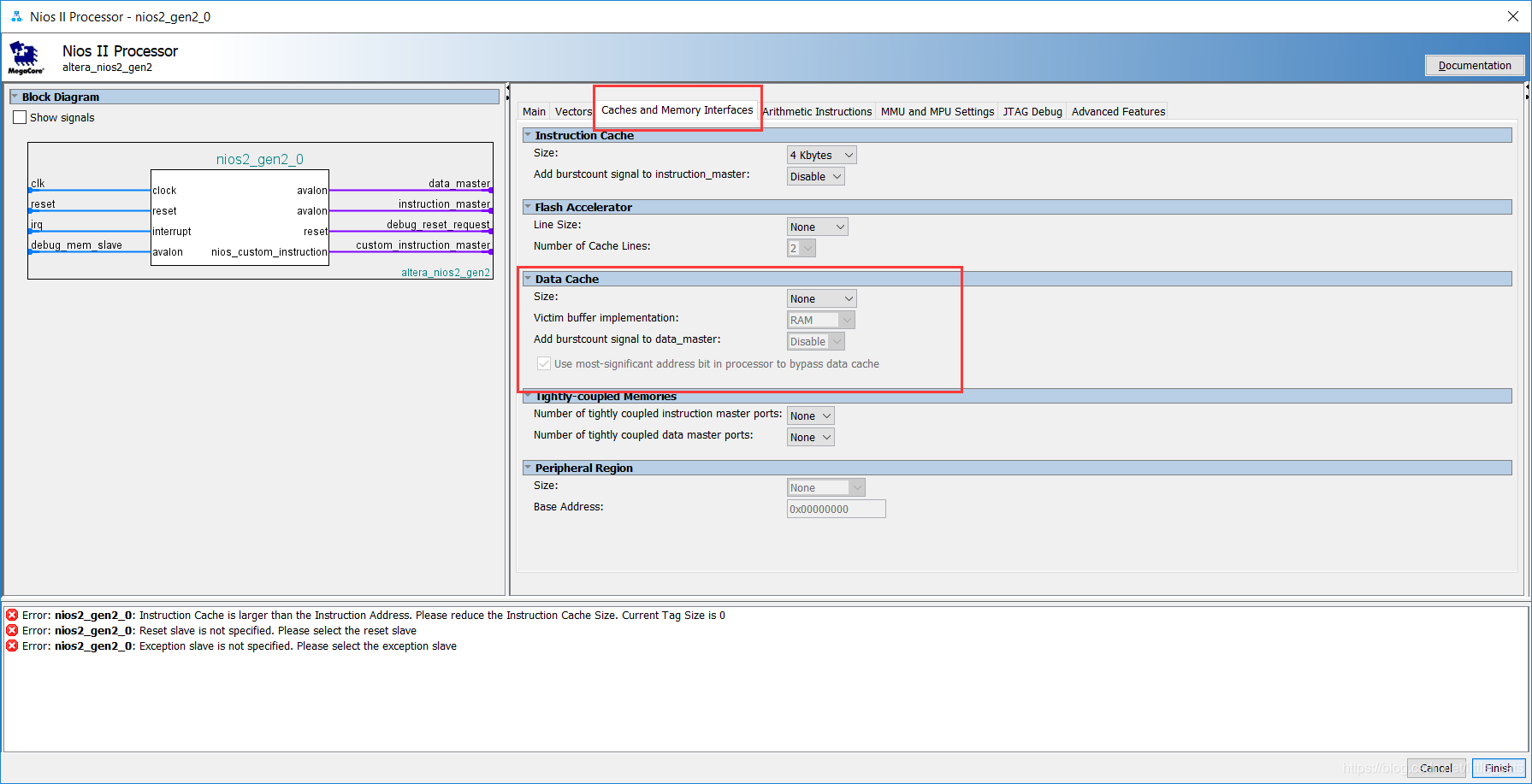Open the MMU and MPU Settings tab
1532x784 pixels.
pyautogui.click(x=938, y=111)
